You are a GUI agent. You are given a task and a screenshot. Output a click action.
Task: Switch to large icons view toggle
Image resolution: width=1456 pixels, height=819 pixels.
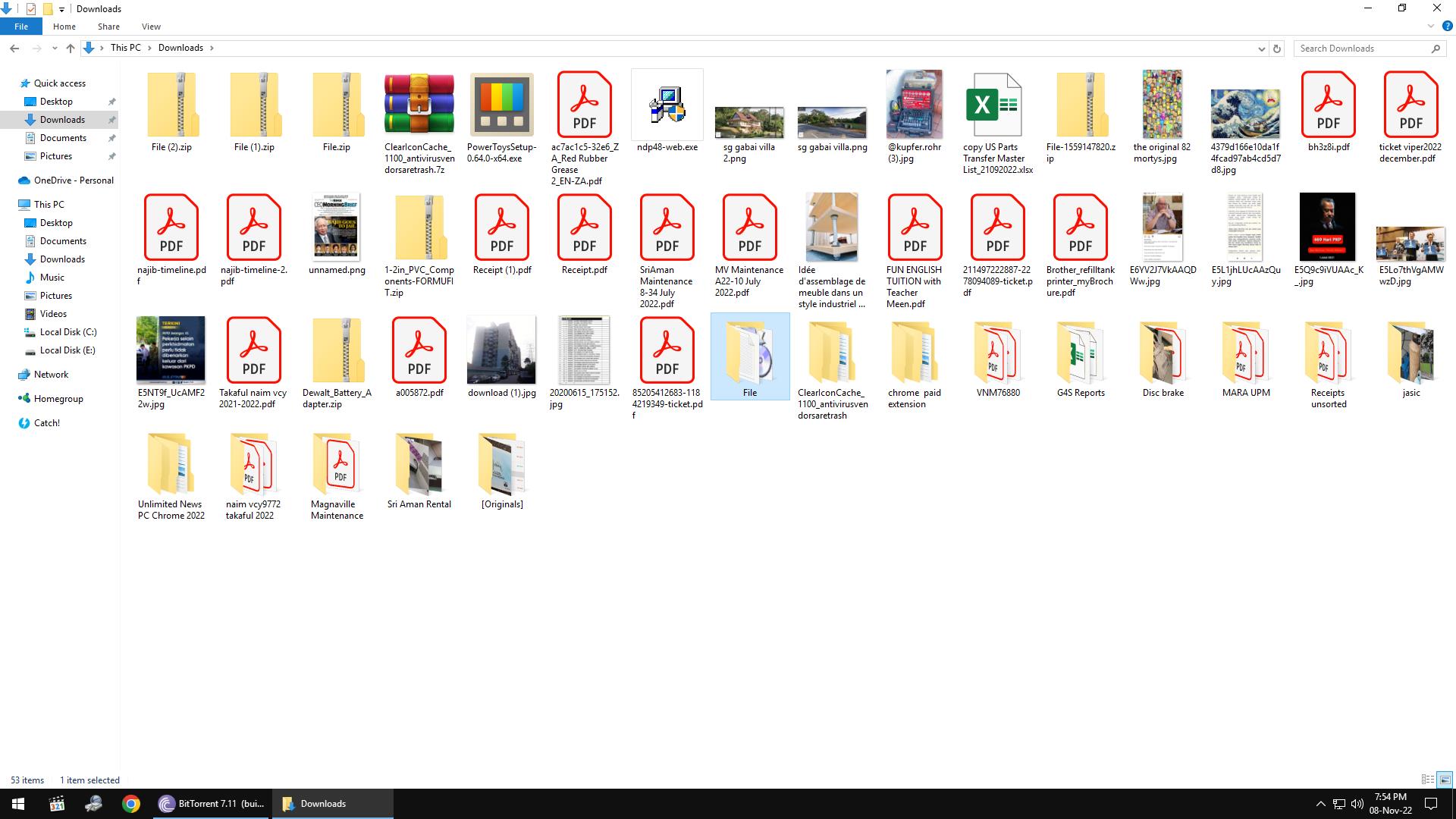(1445, 780)
